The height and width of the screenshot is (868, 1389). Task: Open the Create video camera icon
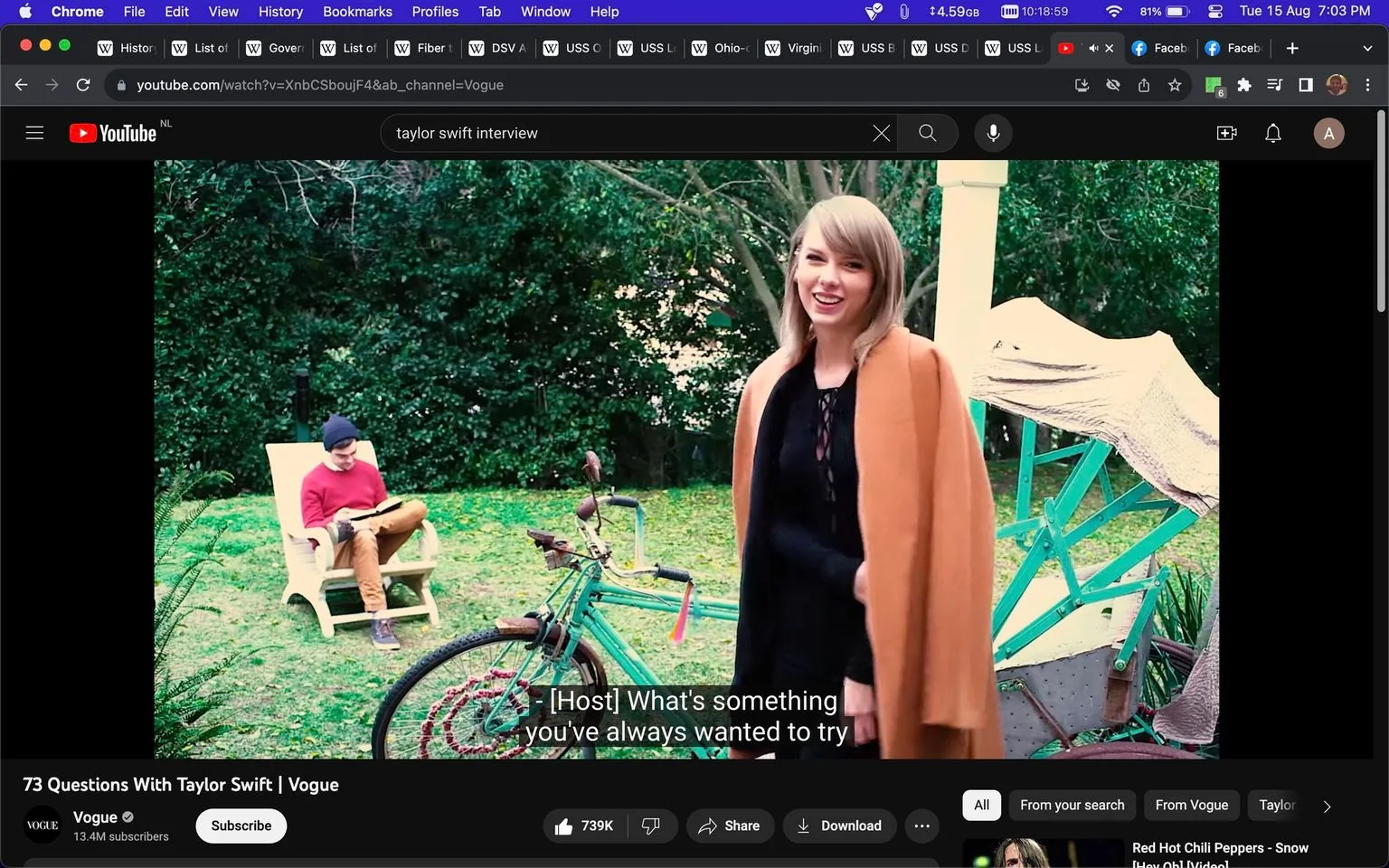(1226, 133)
